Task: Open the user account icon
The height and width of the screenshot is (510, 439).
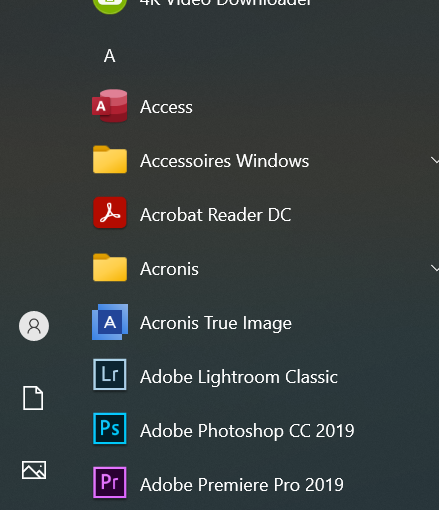Action: coord(34,326)
